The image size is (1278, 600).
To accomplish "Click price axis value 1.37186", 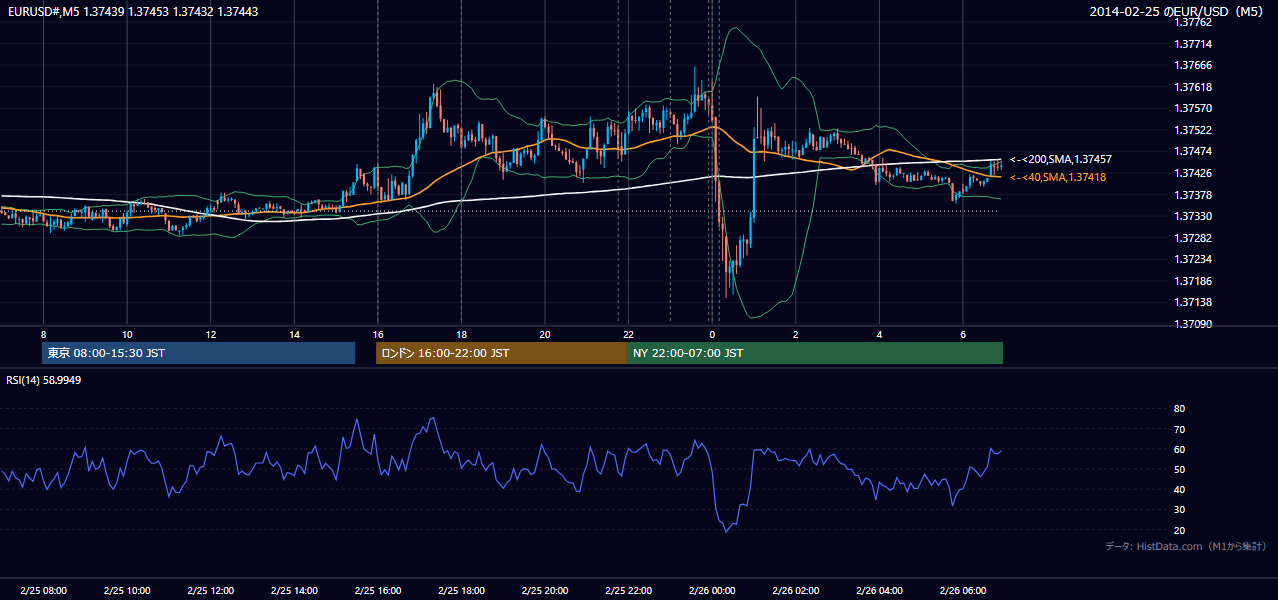I will (1192, 281).
